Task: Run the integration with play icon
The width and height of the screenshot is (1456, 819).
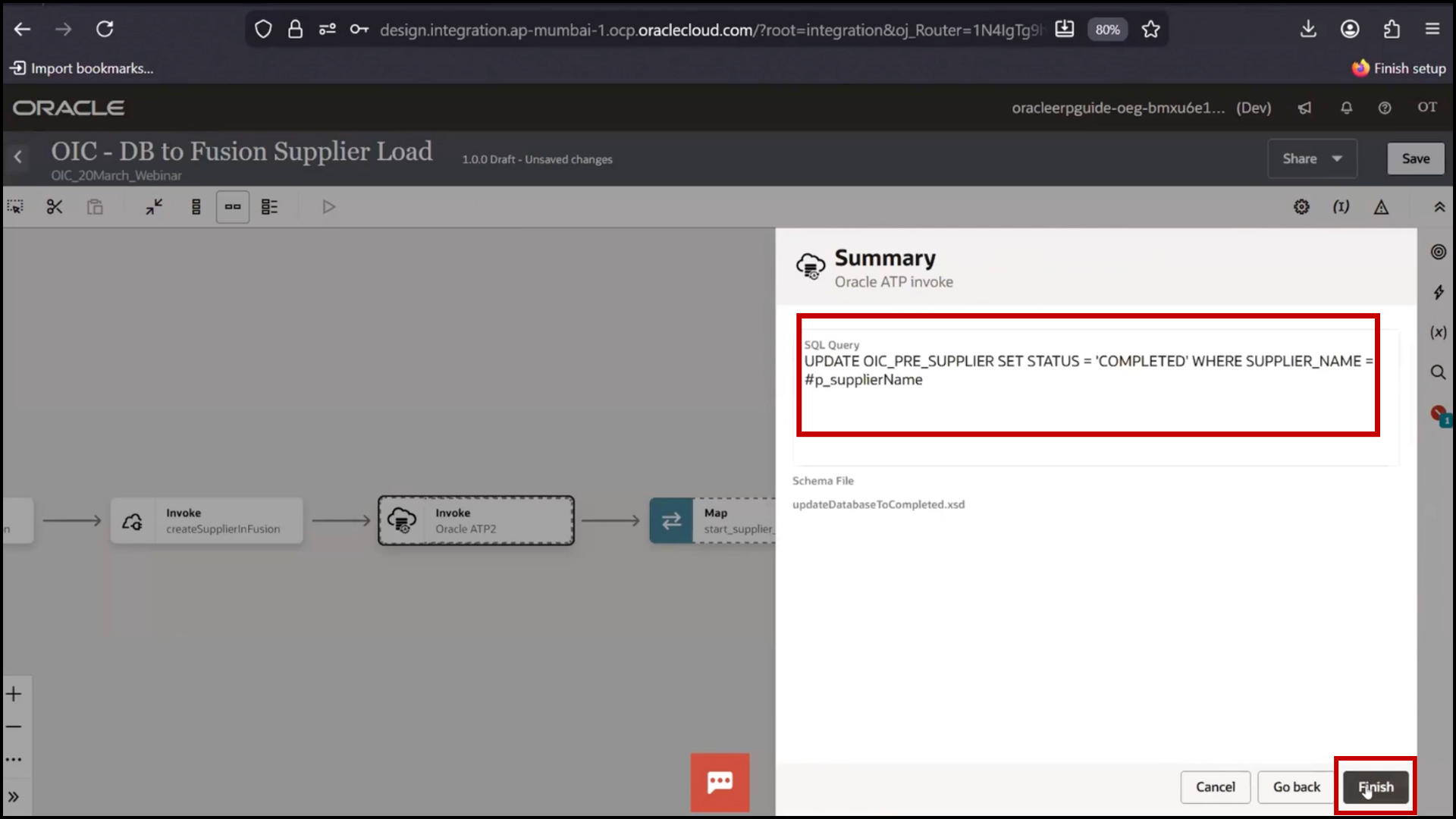Action: tap(328, 207)
